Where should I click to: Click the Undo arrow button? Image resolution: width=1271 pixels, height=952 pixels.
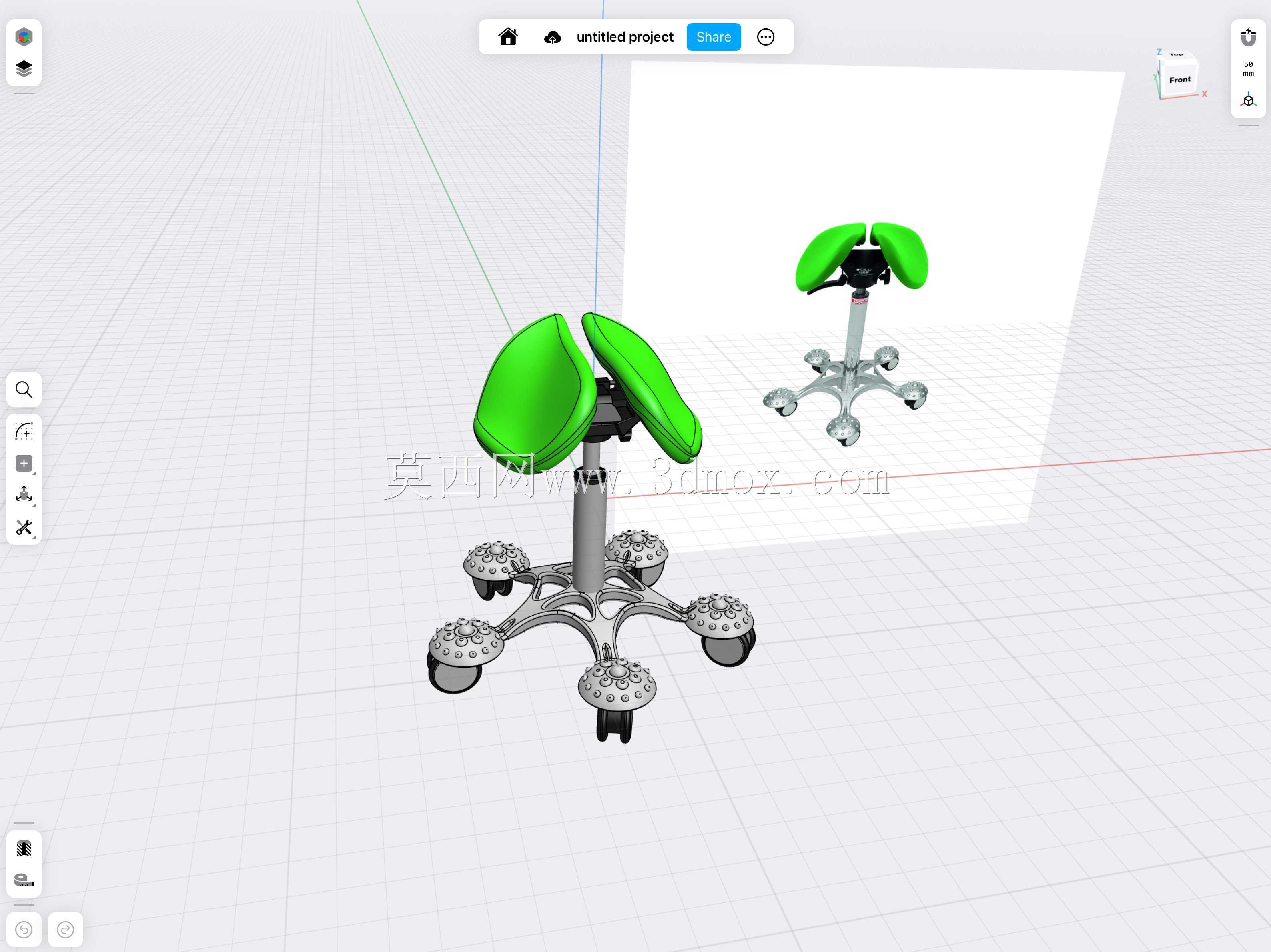click(x=24, y=930)
